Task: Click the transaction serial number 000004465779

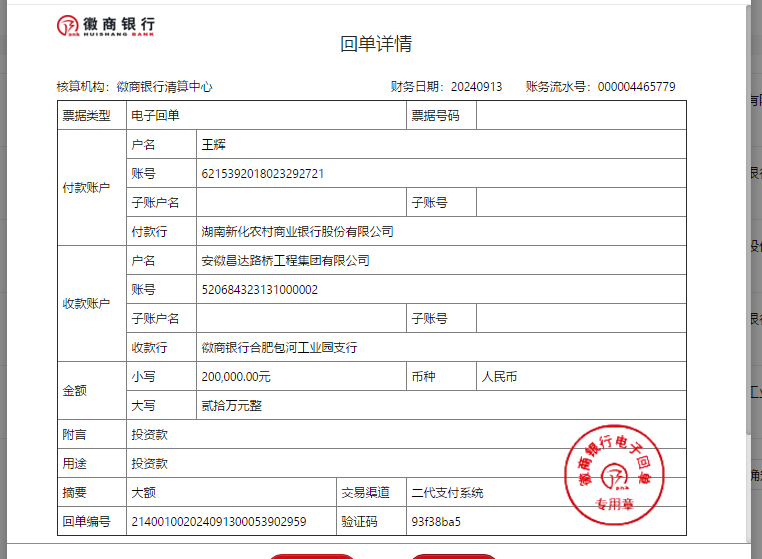Action: click(636, 87)
